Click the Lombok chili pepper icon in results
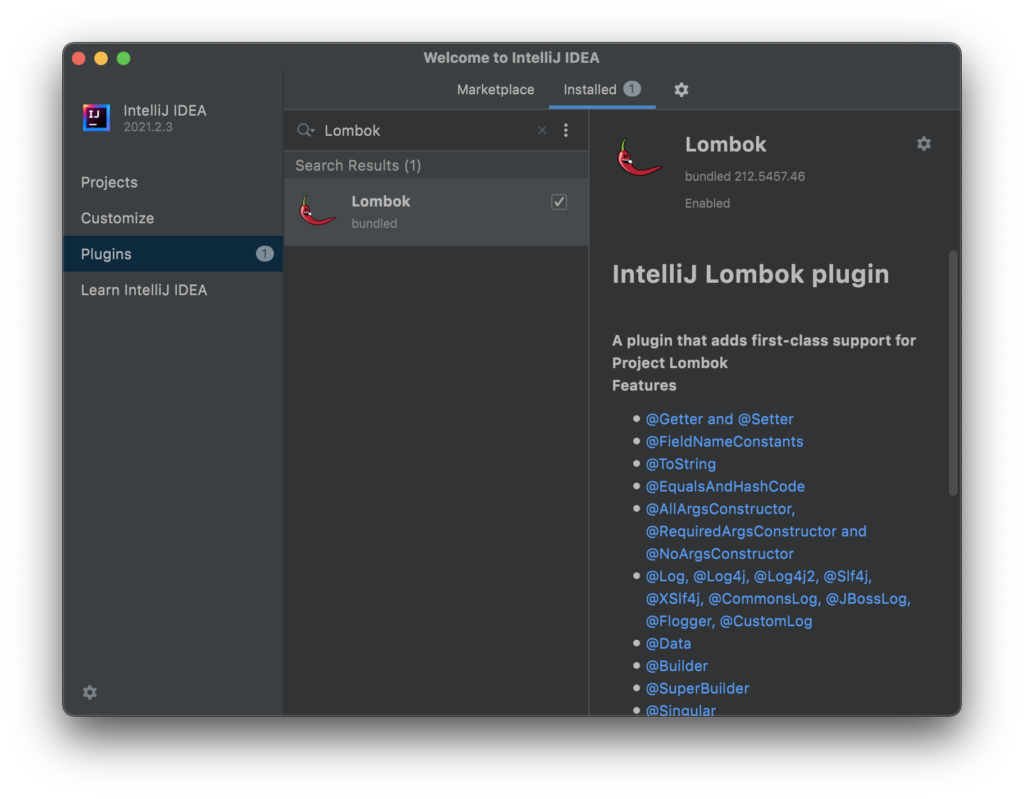This screenshot has height=799, width=1024. [318, 211]
